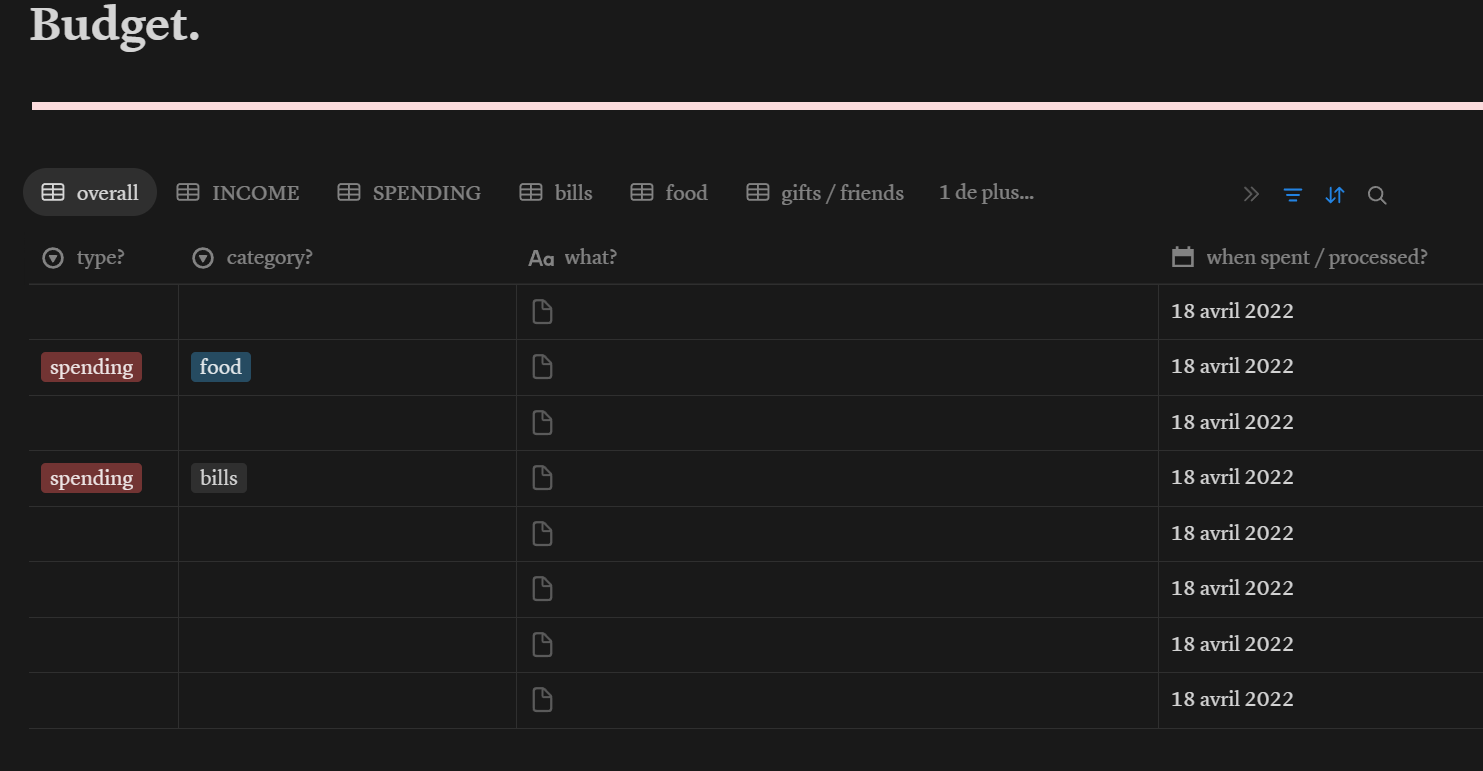Image resolution: width=1483 pixels, height=771 pixels.
Task: Click the calendar icon in the date header
Action: point(1183,257)
